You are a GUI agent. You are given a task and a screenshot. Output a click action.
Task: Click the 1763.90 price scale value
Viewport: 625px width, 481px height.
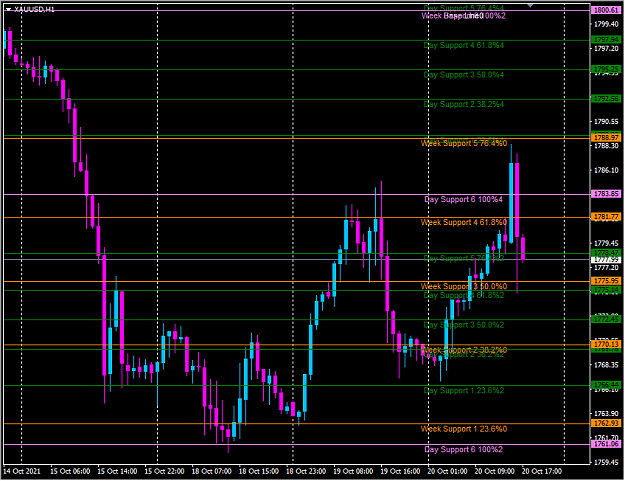[x=606, y=414]
